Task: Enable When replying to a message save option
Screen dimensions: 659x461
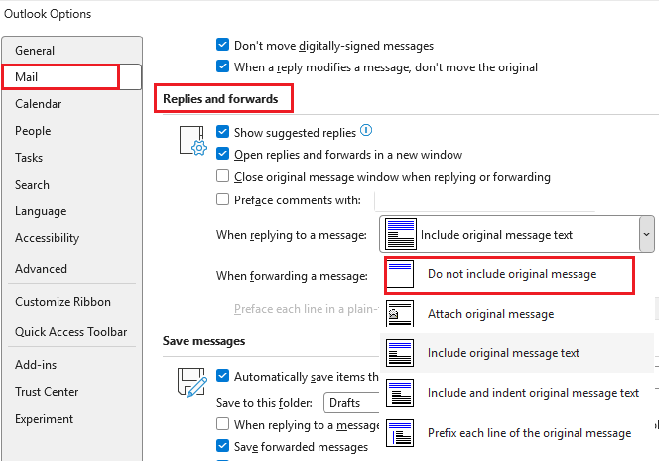Action: 222,424
